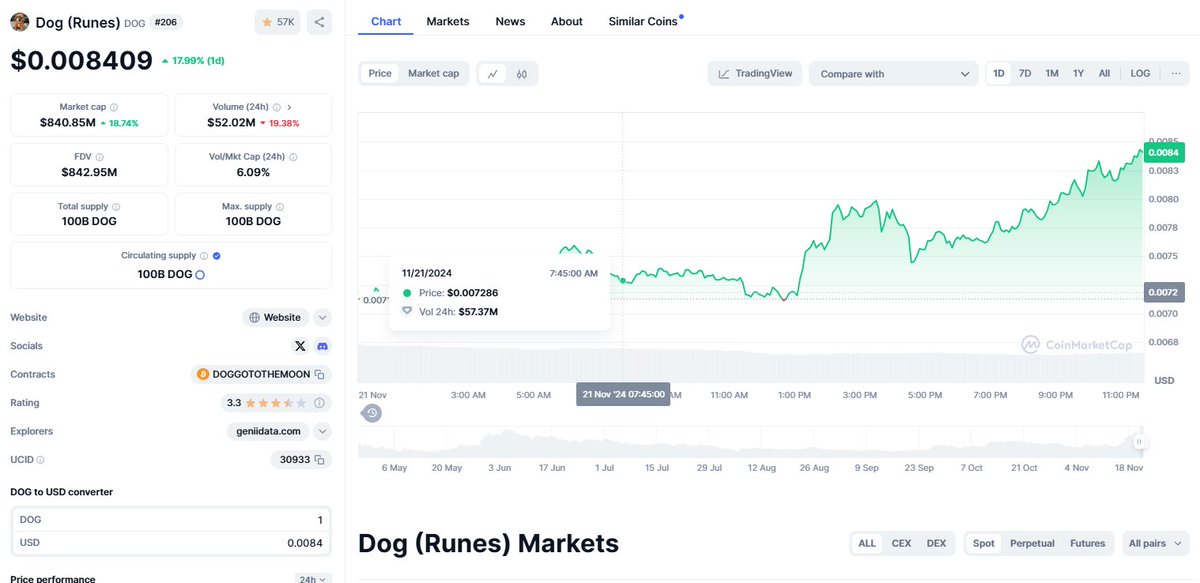This screenshot has width=1200, height=583.
Task: Filter markets by DEX
Action: 936,543
